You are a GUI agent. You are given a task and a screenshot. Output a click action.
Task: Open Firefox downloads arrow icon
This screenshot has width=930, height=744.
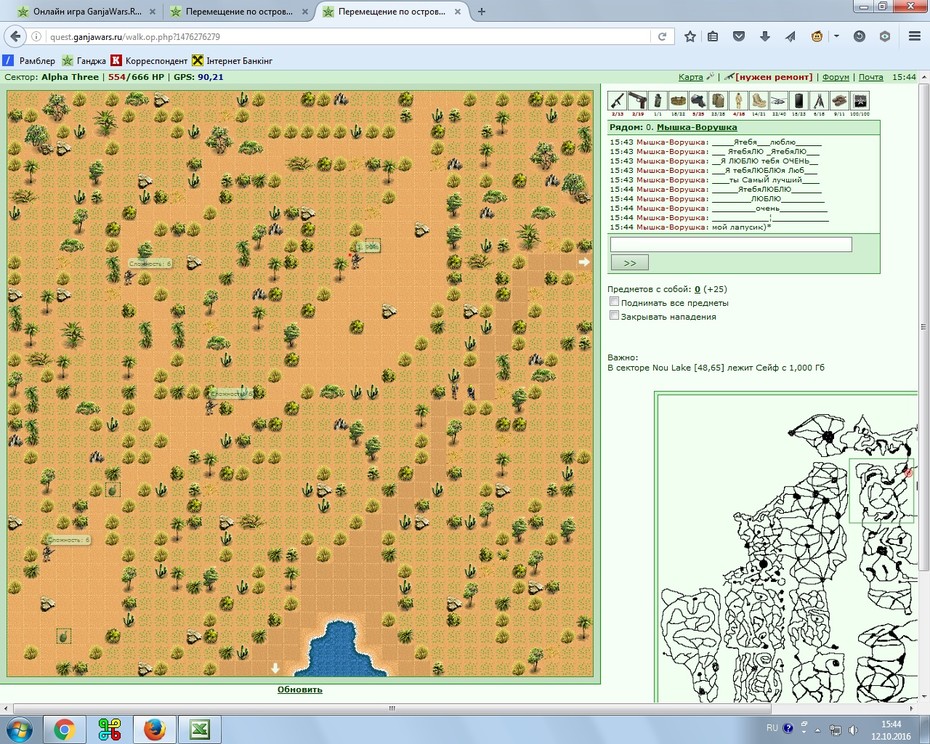(765, 37)
